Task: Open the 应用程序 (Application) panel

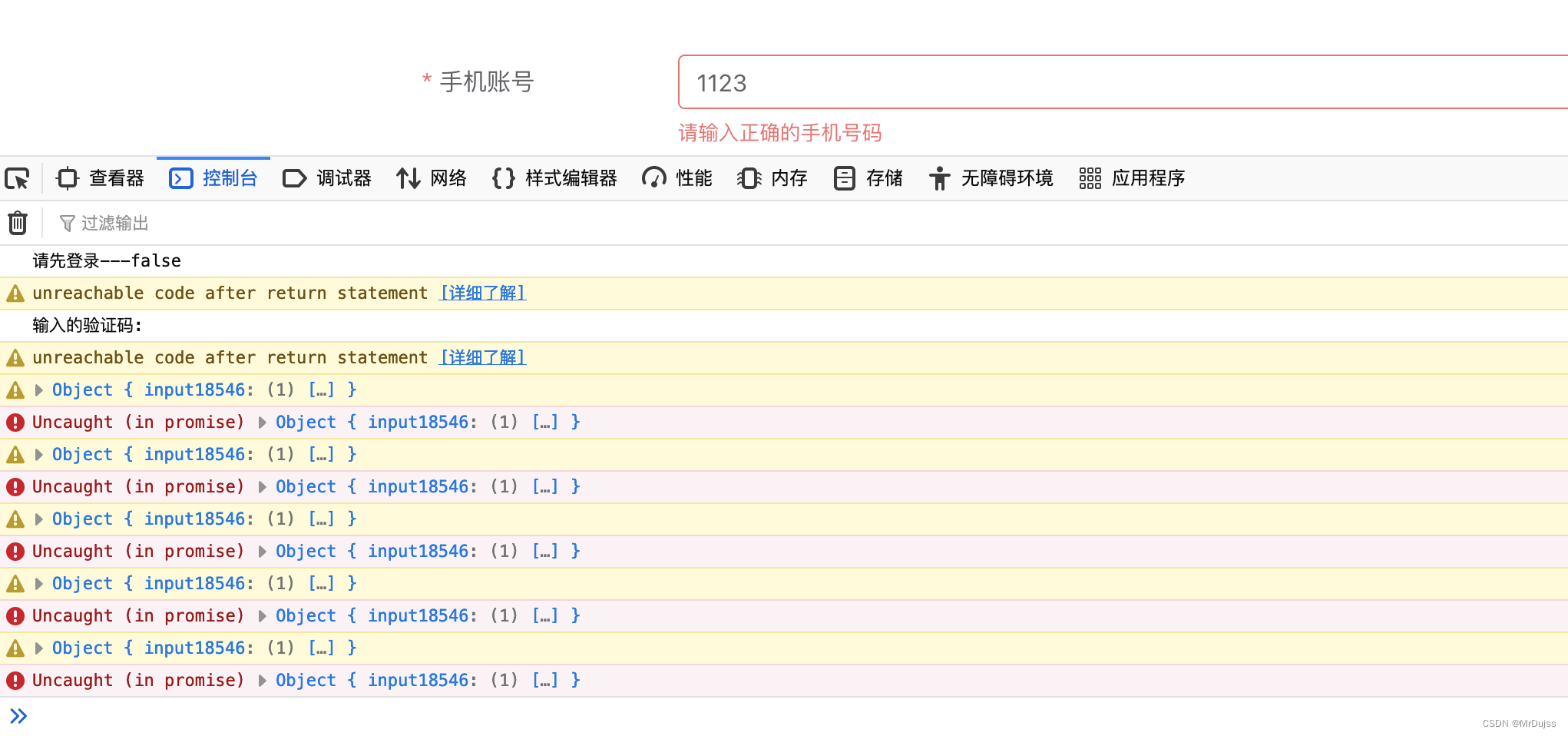Action: point(1130,178)
